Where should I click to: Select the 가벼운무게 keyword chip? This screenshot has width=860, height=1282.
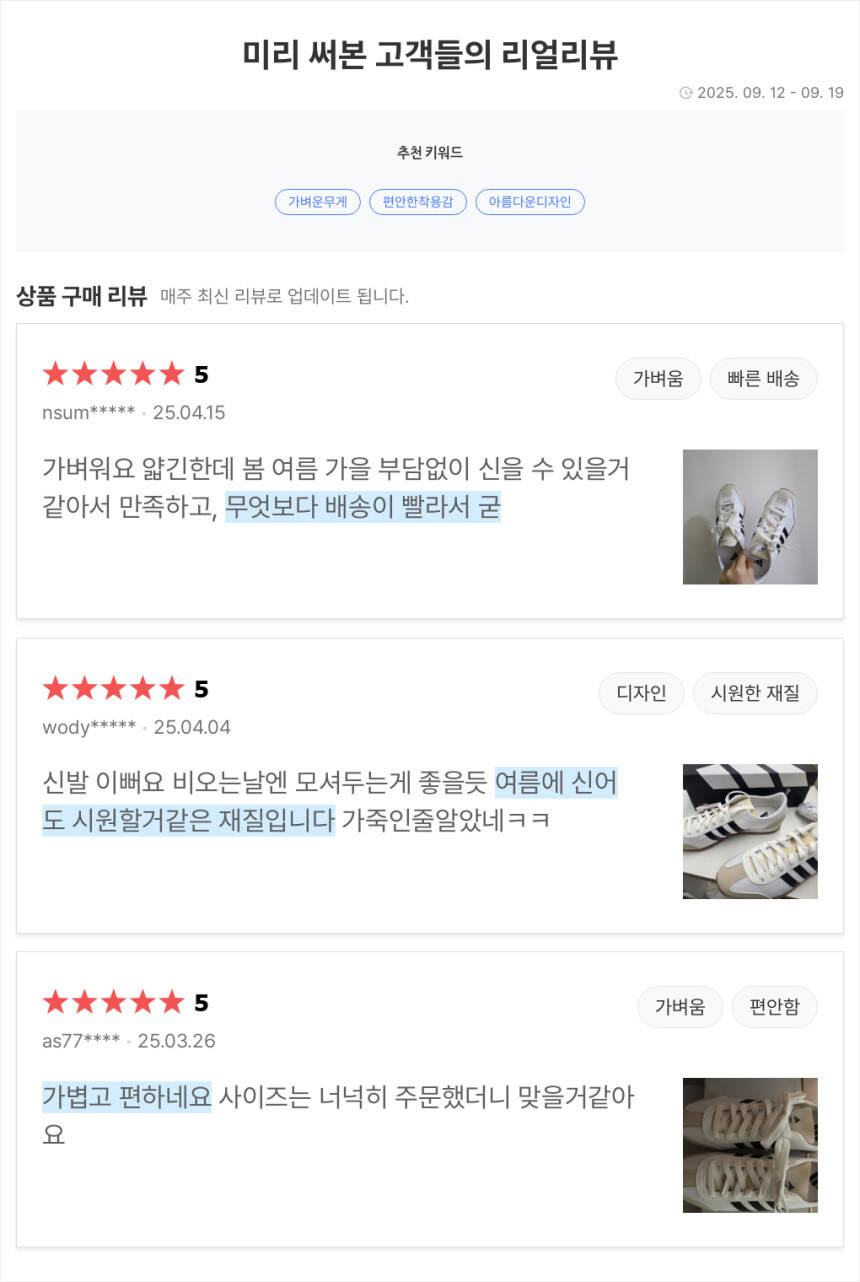click(x=317, y=202)
